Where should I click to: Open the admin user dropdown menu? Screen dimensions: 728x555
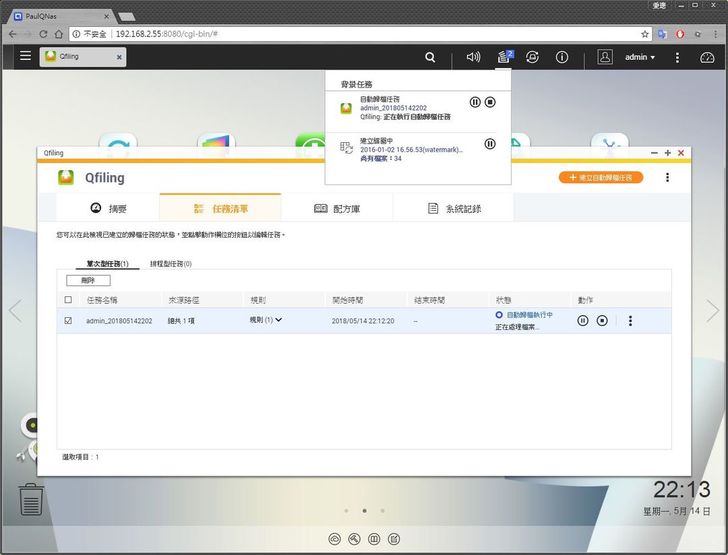coord(640,57)
